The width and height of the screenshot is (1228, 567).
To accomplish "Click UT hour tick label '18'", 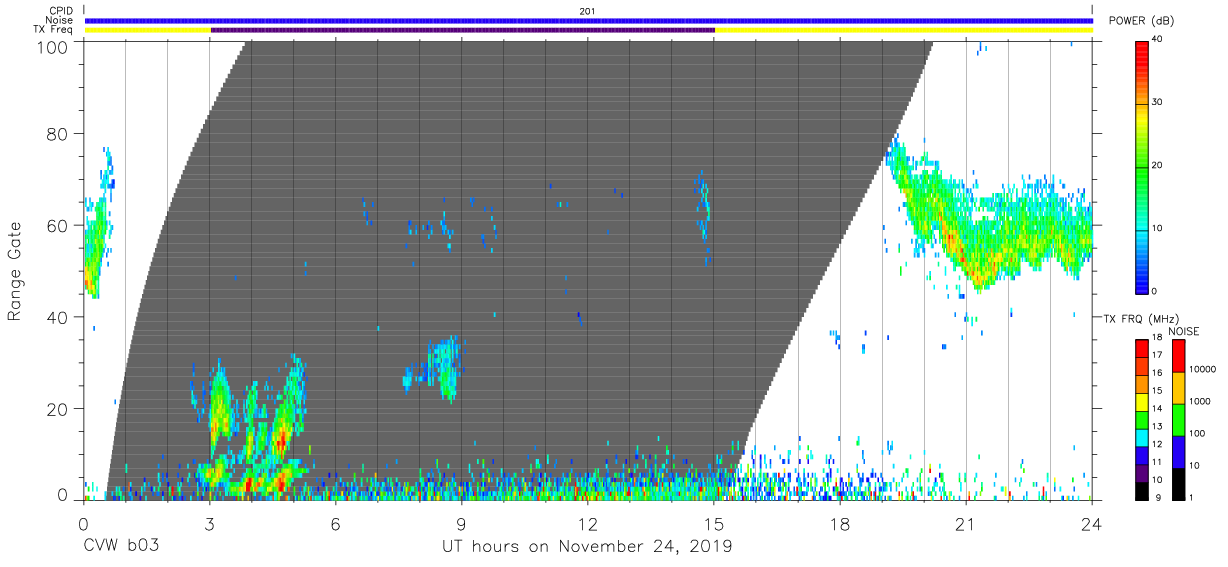I will (x=840, y=524).
